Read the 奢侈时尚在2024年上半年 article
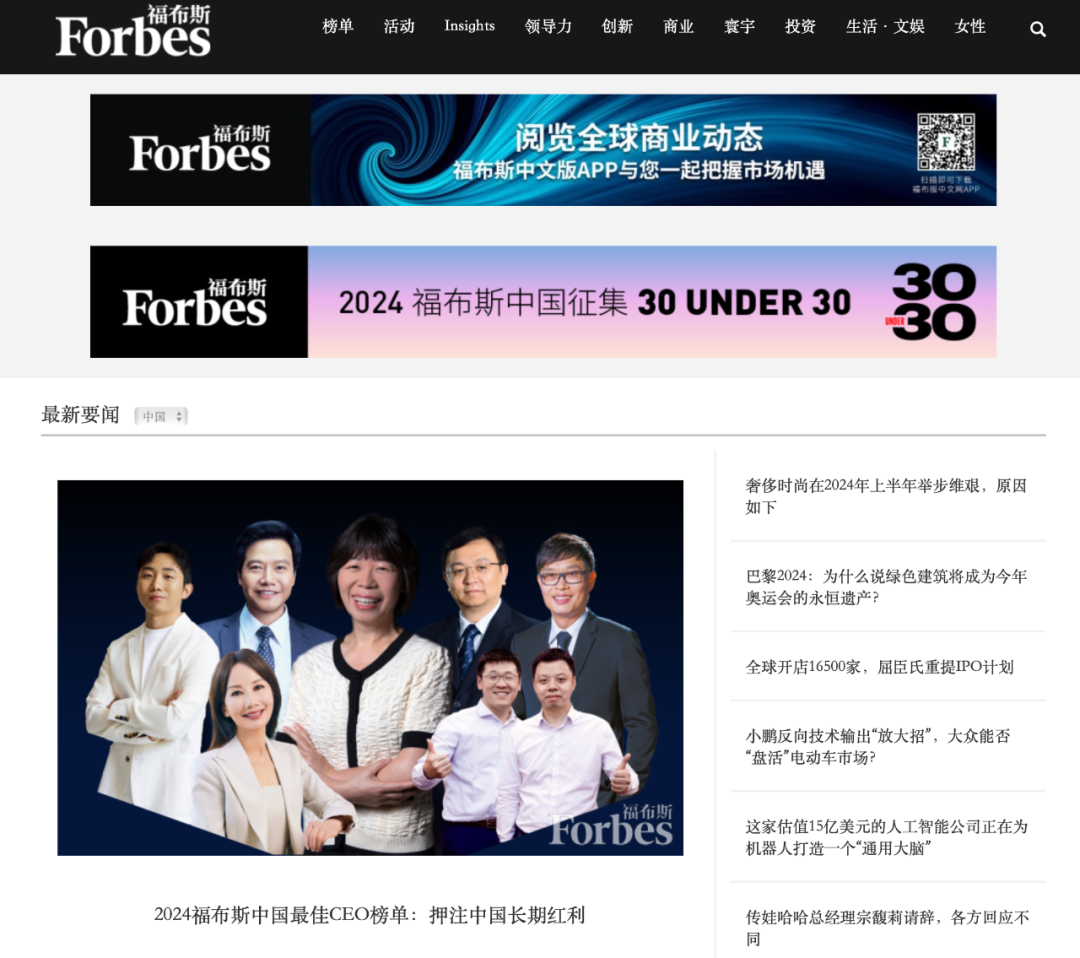The width and height of the screenshot is (1080, 958). [886, 496]
